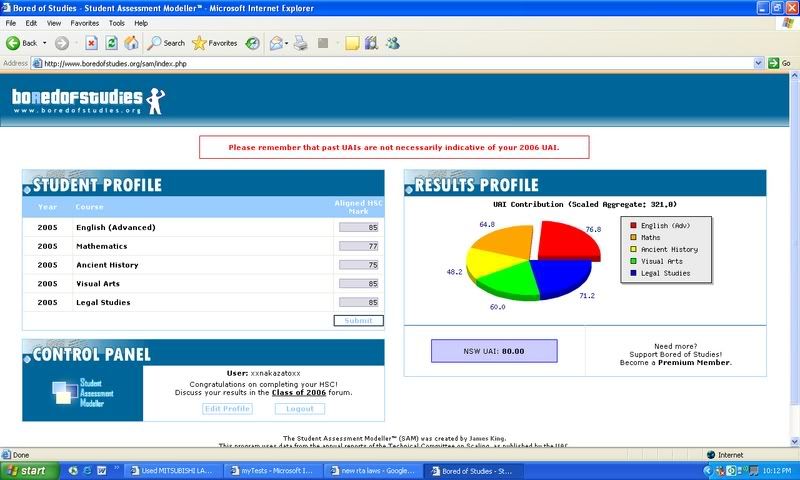Open the Back history dropdown arrow

44,43
